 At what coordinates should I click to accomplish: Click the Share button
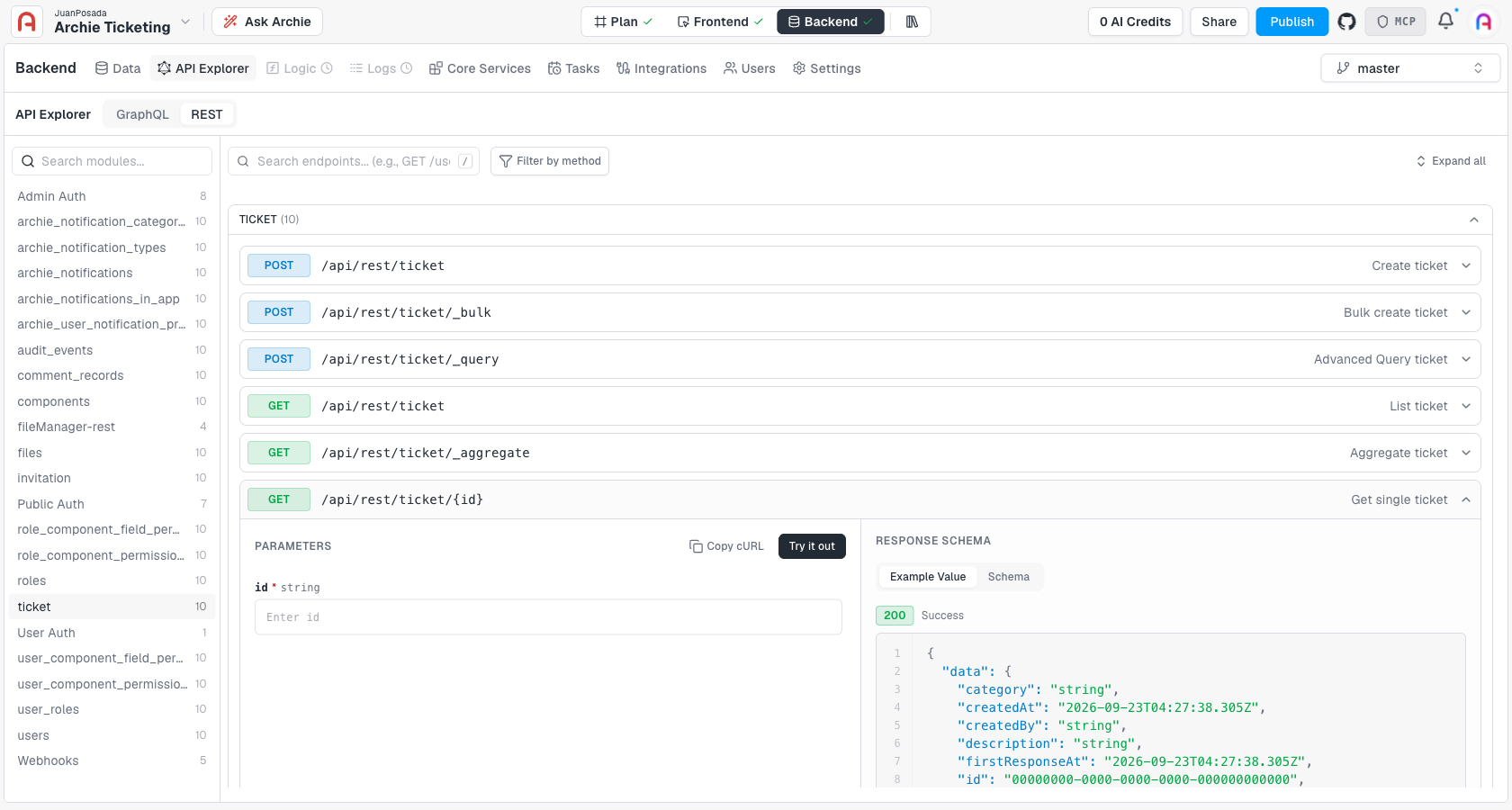(1219, 22)
